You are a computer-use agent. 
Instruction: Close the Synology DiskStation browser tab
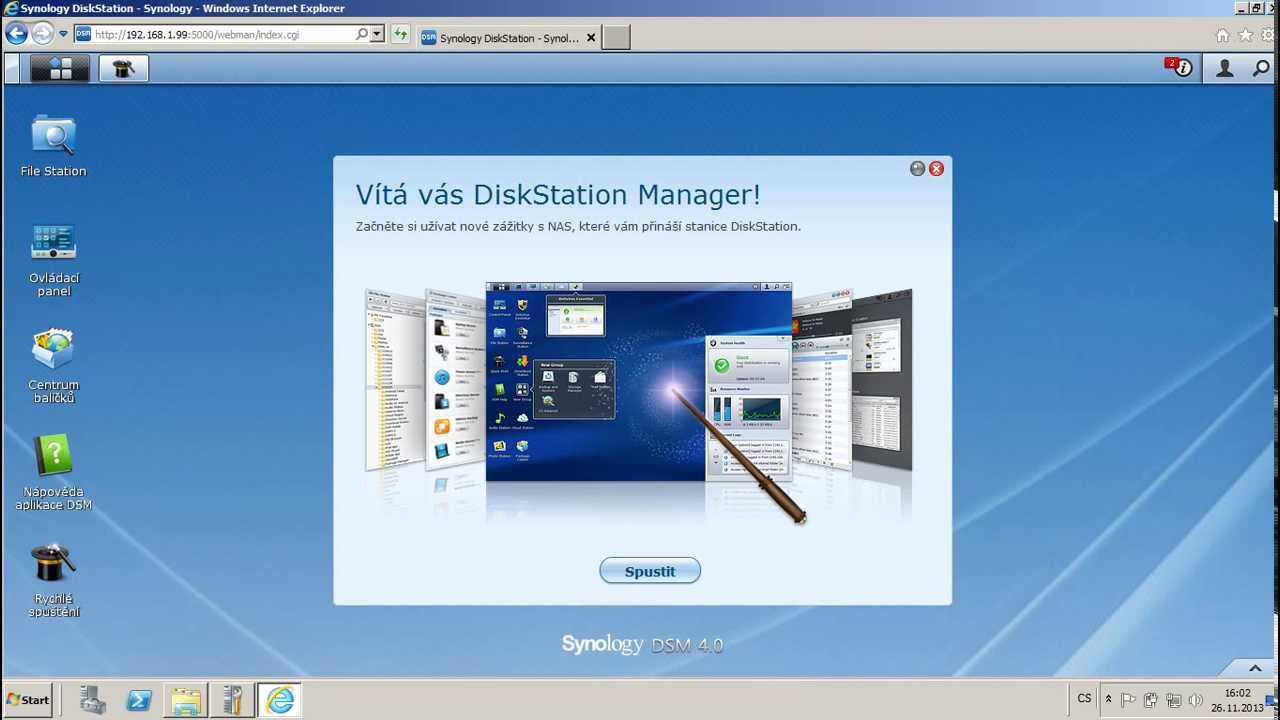click(x=591, y=38)
